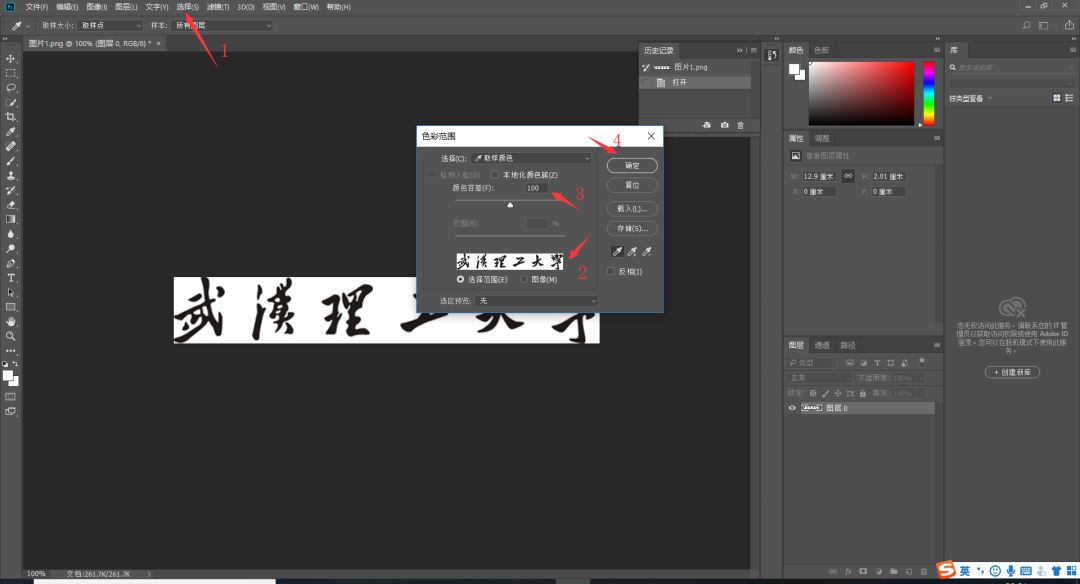Viewport: 1080px width, 584px height.
Task: Open the 样本 sample layers dropdown
Action: pyautogui.click(x=222, y=25)
